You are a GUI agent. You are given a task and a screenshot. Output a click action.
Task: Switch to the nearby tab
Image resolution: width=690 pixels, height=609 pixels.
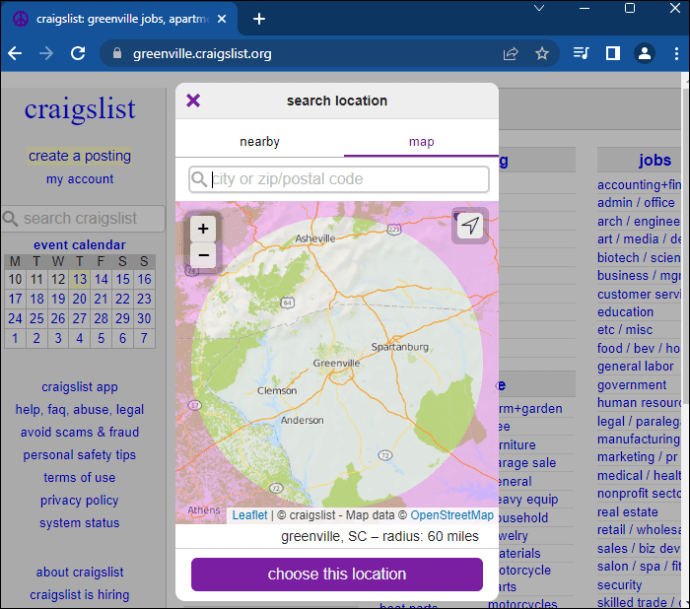coord(259,142)
